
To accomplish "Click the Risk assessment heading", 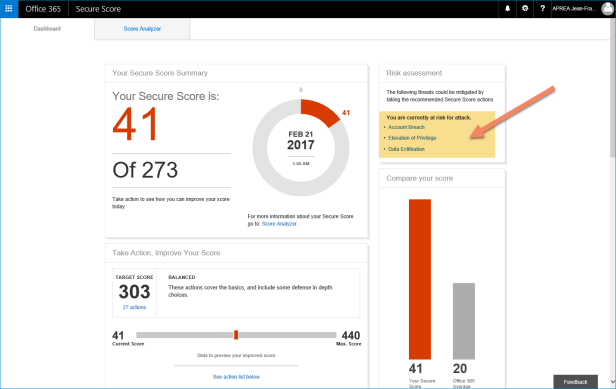I will tap(414, 73).
